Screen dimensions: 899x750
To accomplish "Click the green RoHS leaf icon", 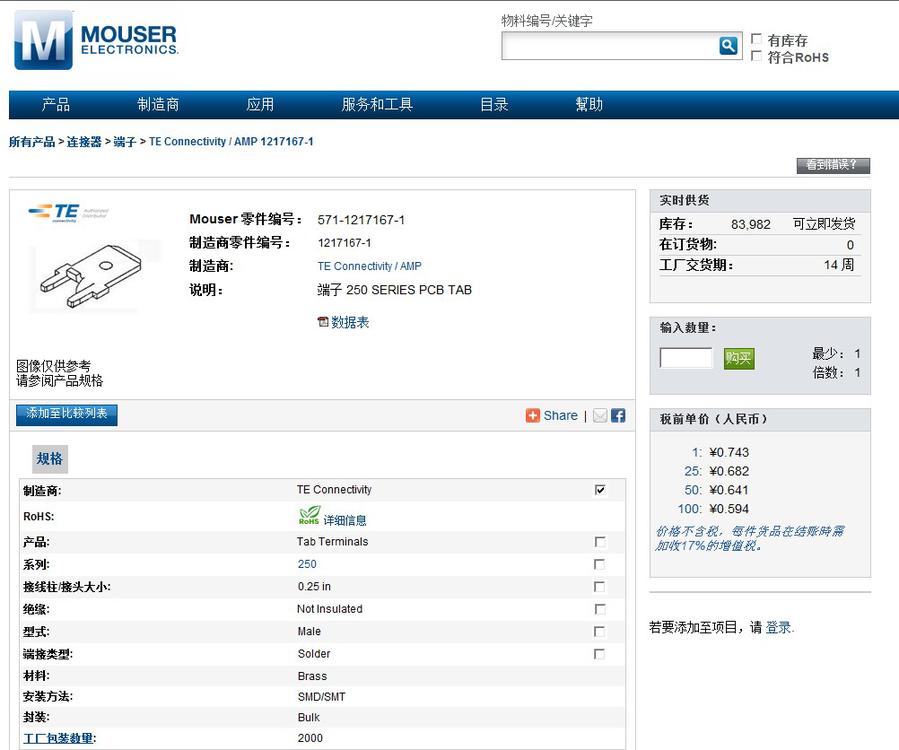I will point(309,516).
